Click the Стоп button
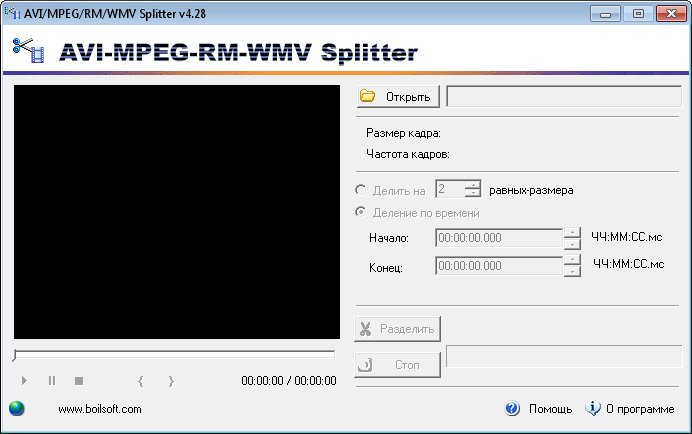 pos(397,365)
